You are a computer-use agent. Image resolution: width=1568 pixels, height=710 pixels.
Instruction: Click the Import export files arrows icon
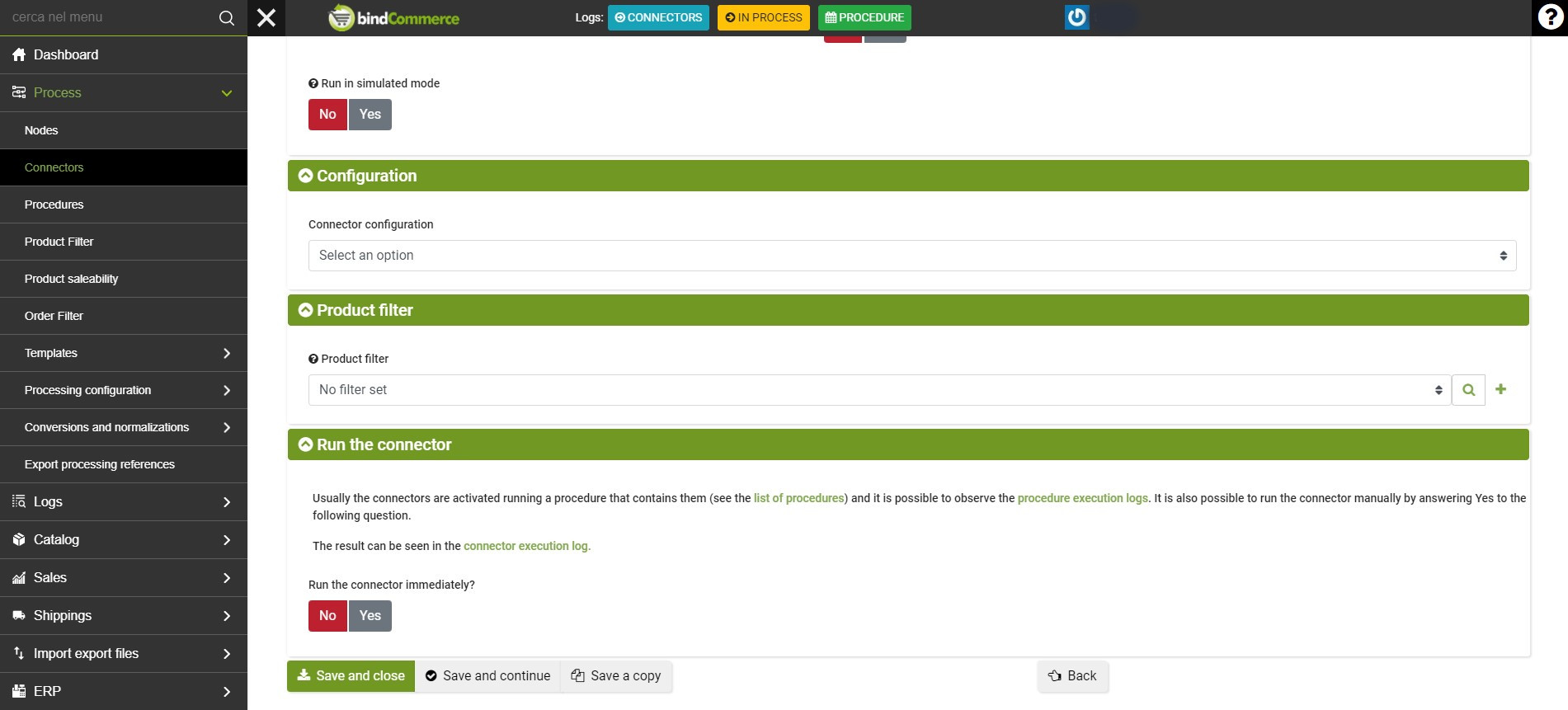(x=19, y=653)
